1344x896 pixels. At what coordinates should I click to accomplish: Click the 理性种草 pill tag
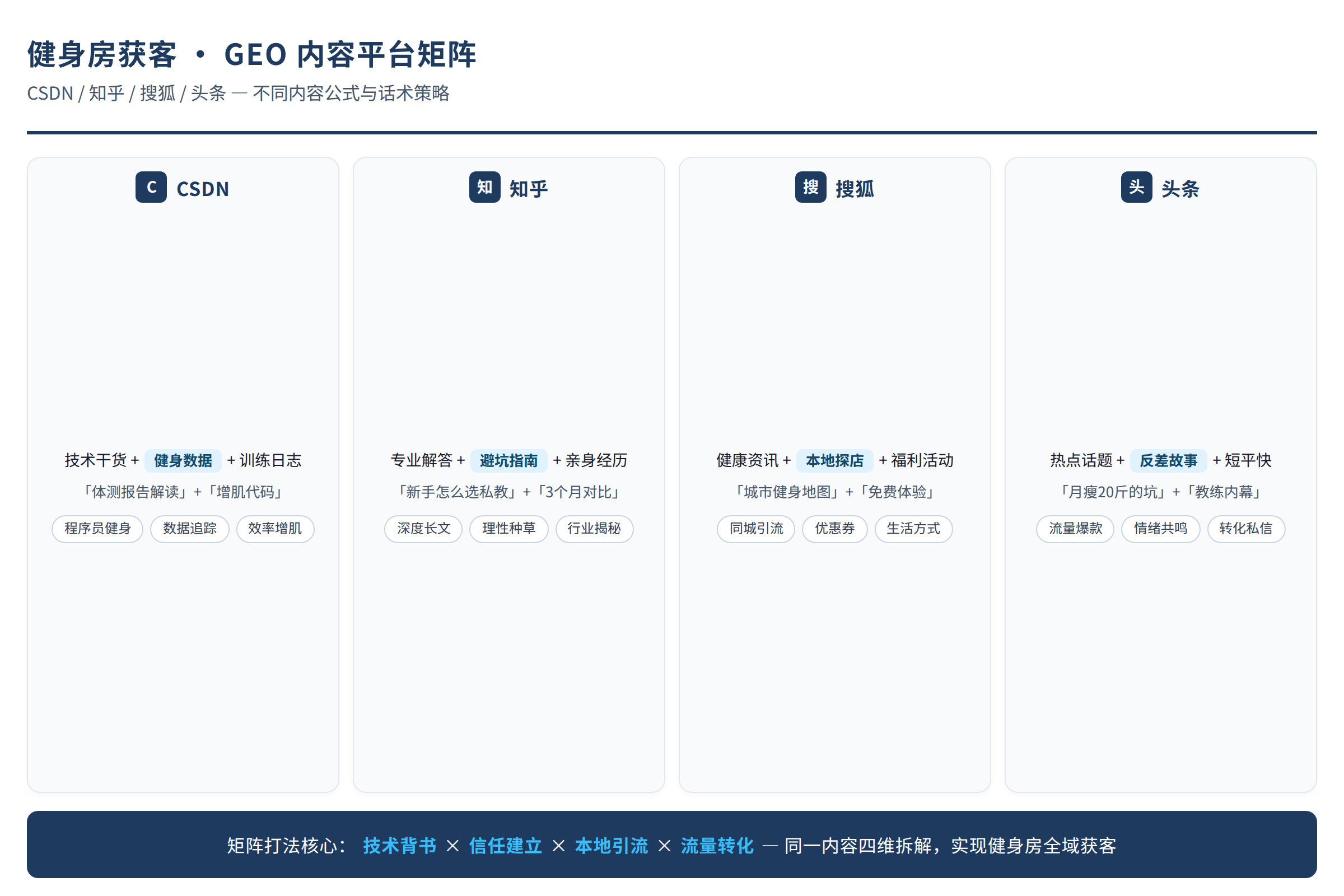pyautogui.click(x=508, y=529)
